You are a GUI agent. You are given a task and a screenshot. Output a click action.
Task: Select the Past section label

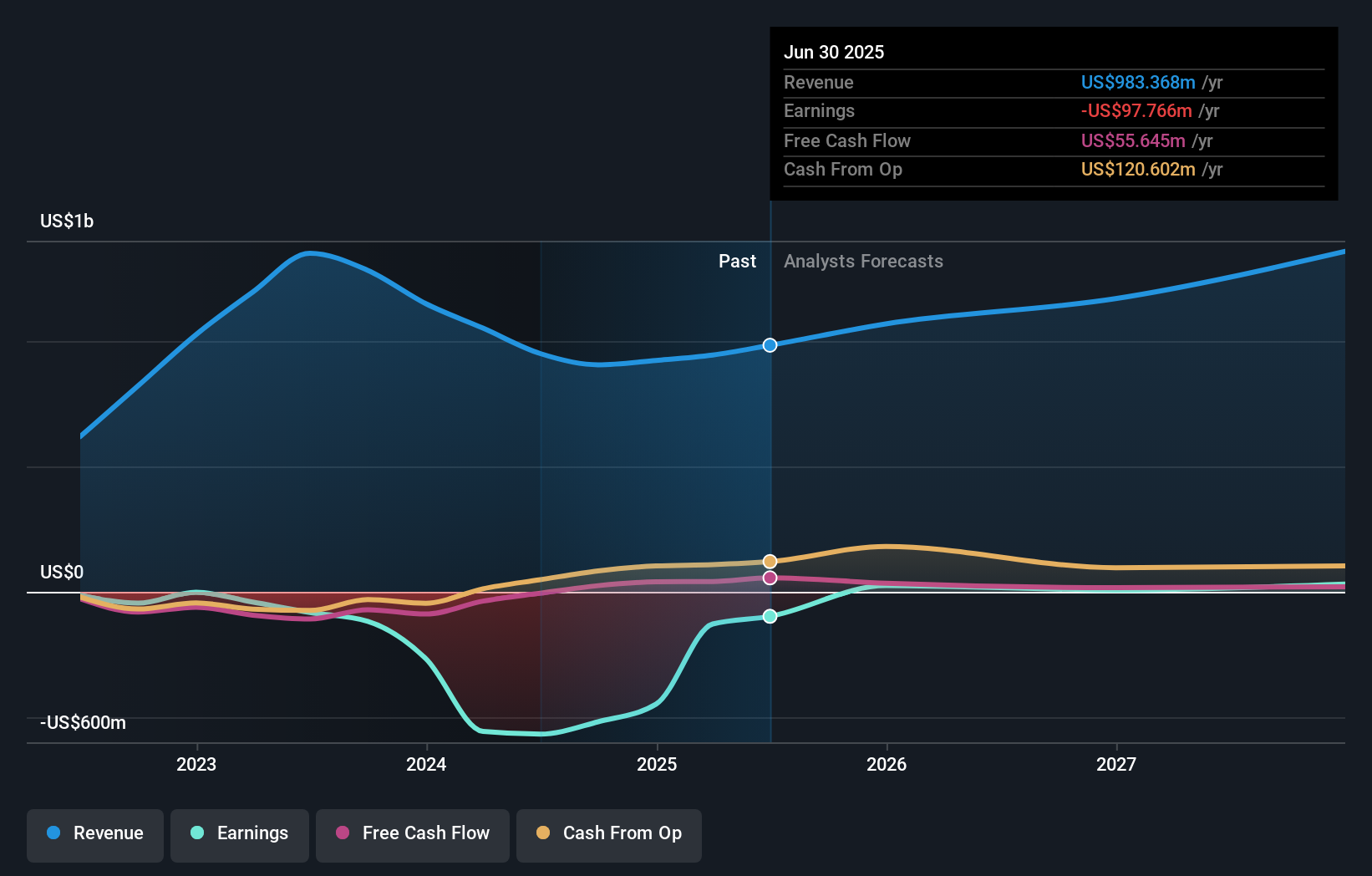coord(737,261)
